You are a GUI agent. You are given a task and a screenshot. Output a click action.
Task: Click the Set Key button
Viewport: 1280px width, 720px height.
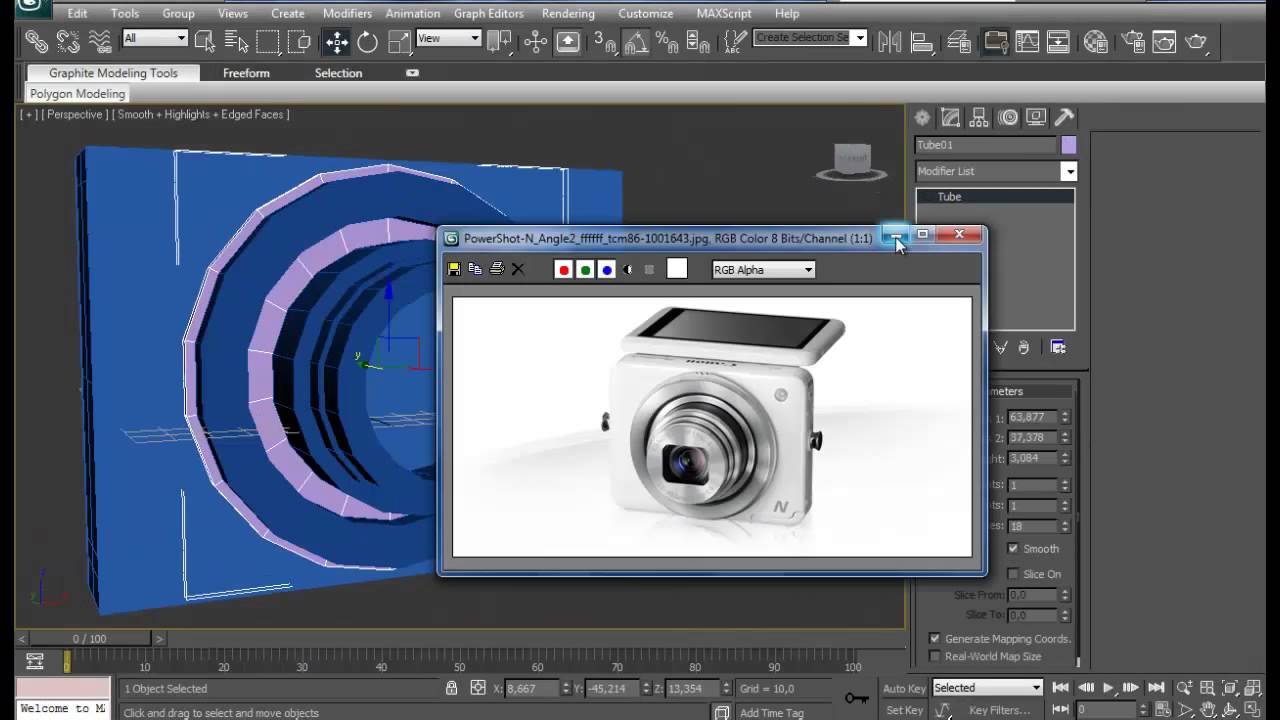(904, 710)
